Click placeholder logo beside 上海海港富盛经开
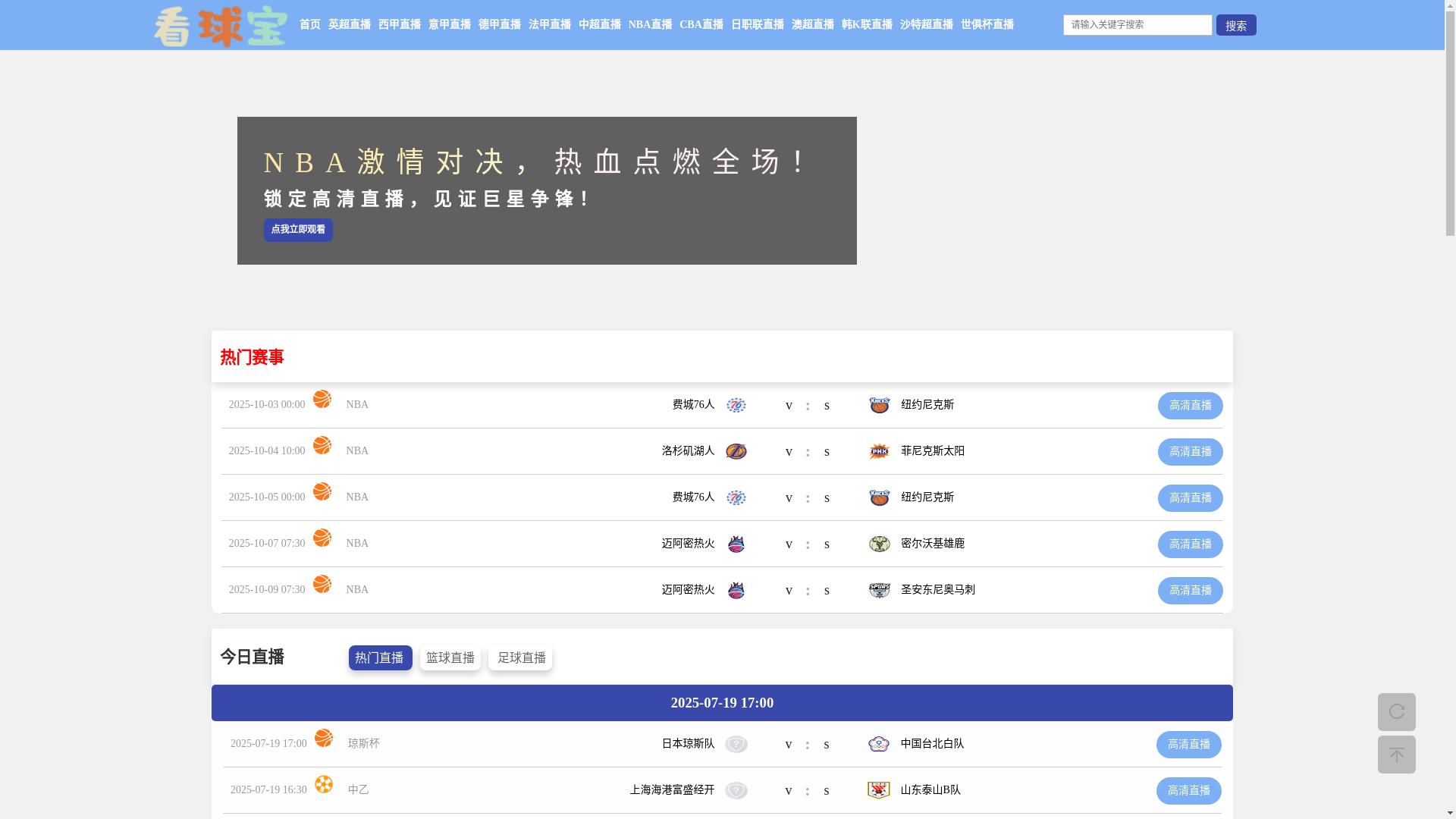This screenshot has width=1456, height=819. point(736,790)
